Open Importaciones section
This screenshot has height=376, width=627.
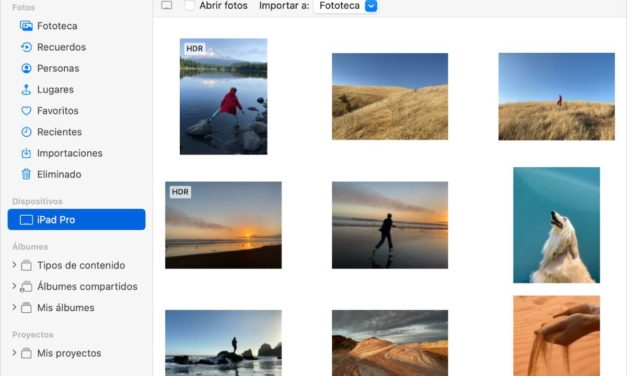point(76,153)
